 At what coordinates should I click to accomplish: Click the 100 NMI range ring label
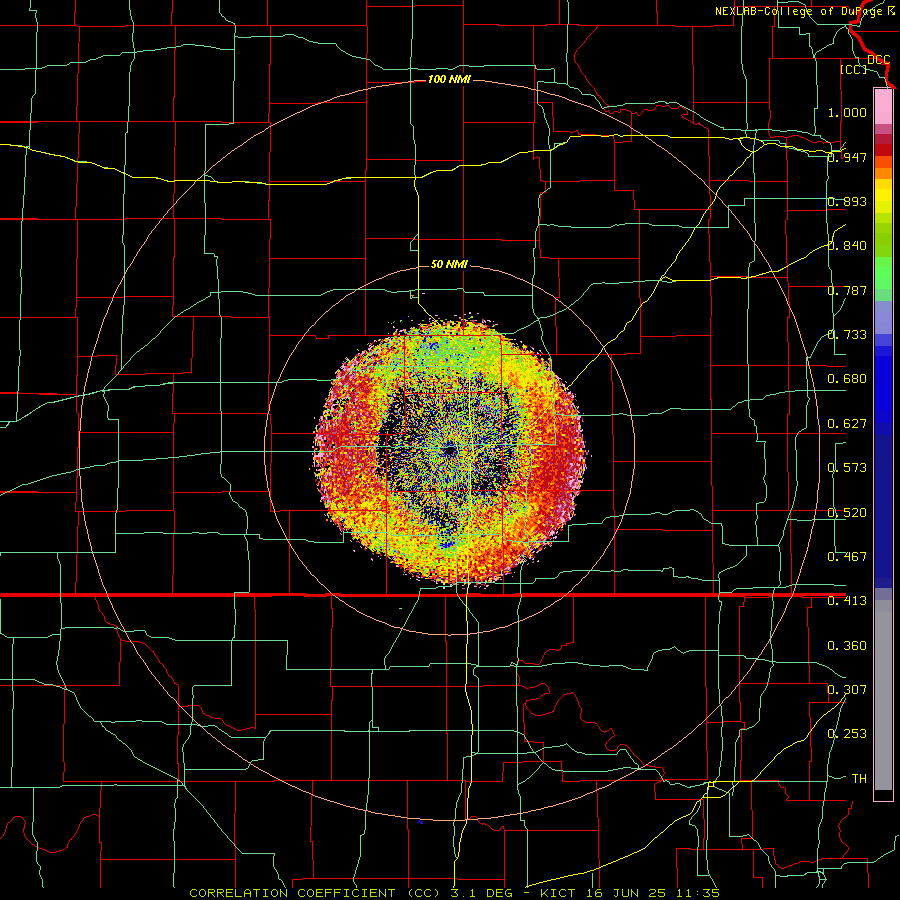(x=449, y=79)
